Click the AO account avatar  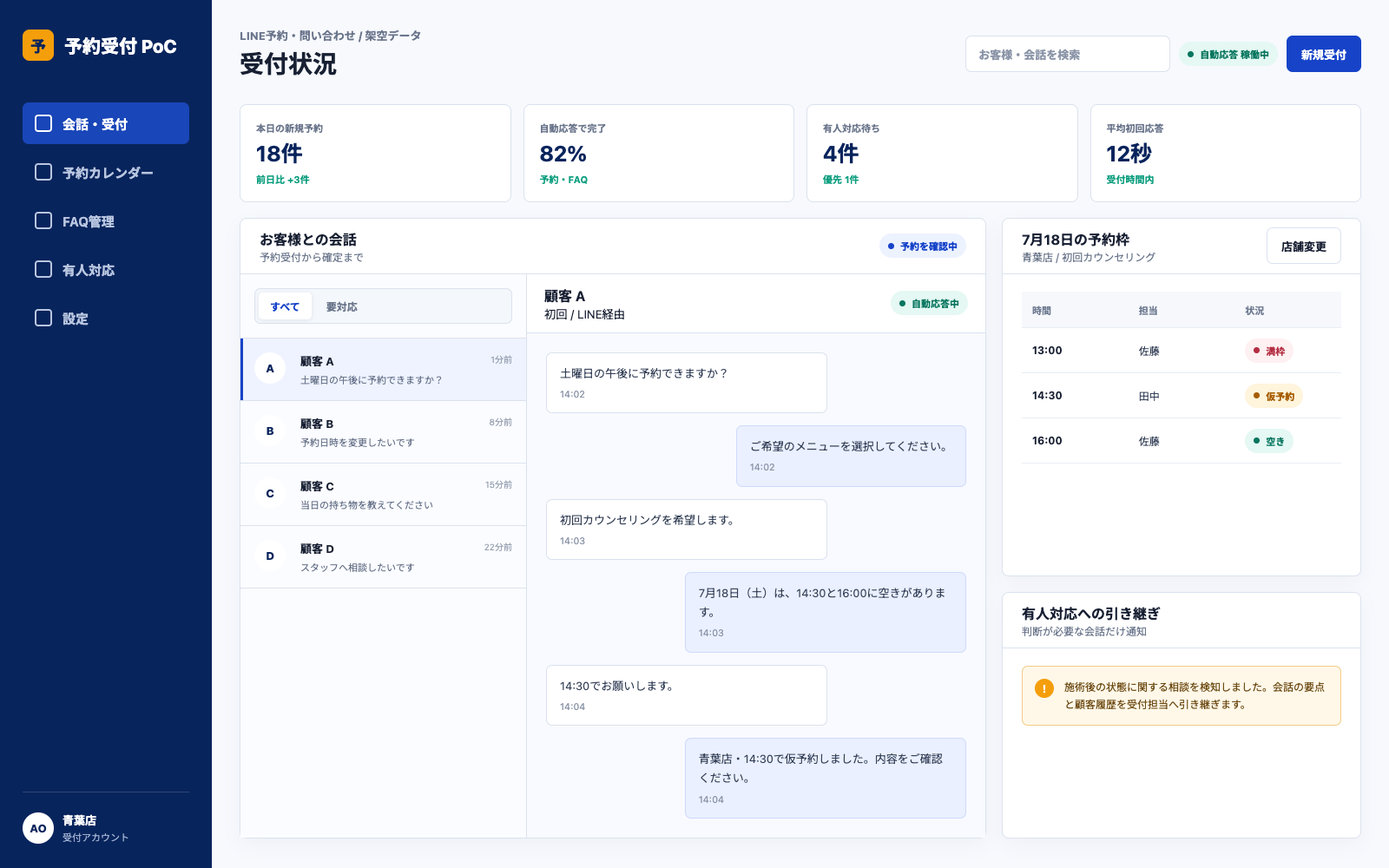click(38, 828)
